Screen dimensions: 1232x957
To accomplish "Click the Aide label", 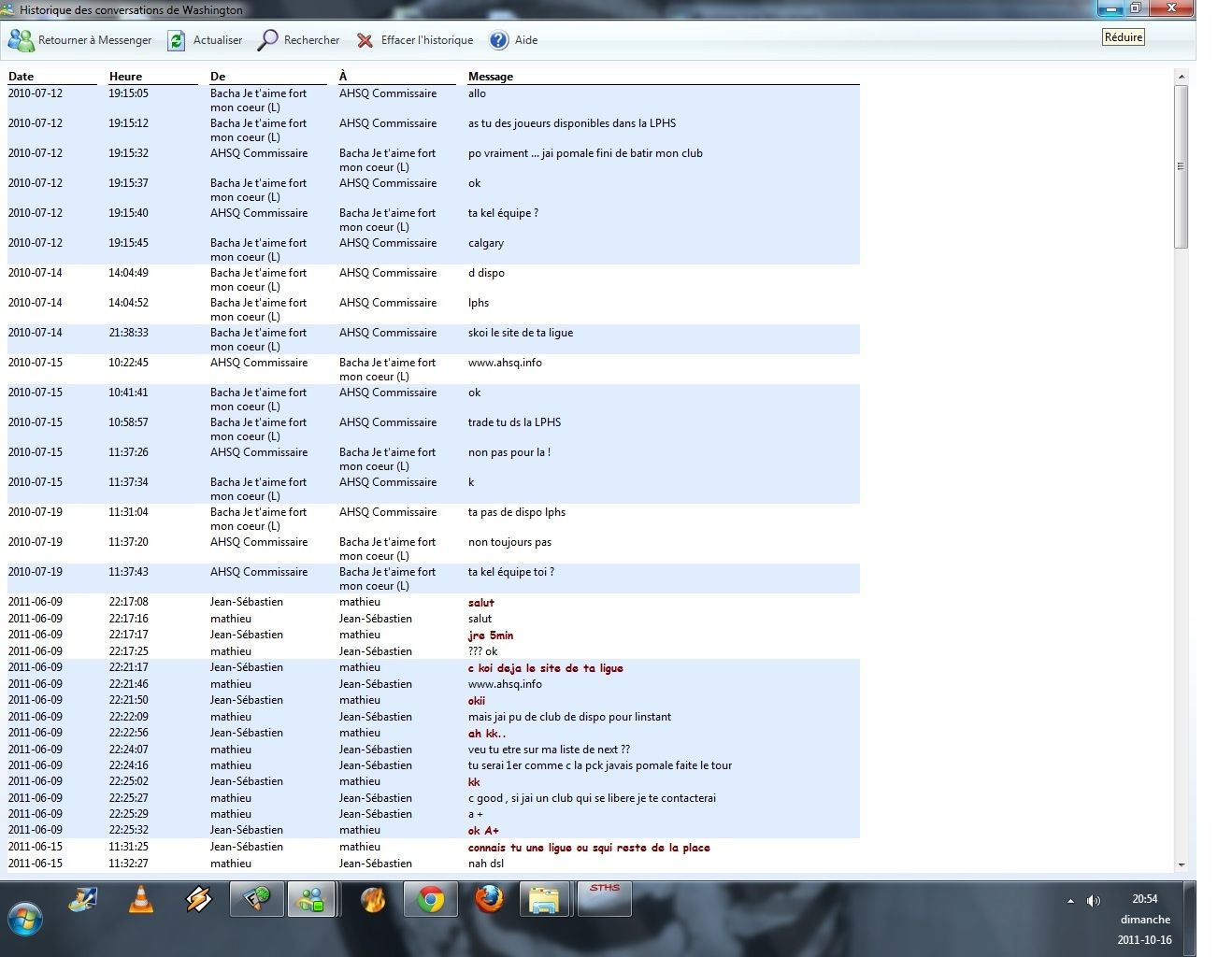I will [x=526, y=40].
